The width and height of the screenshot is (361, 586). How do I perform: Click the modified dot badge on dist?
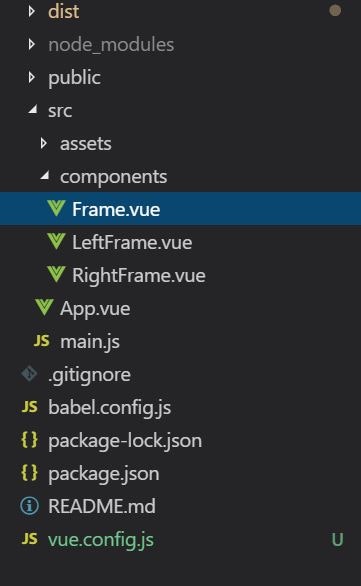pos(335,10)
